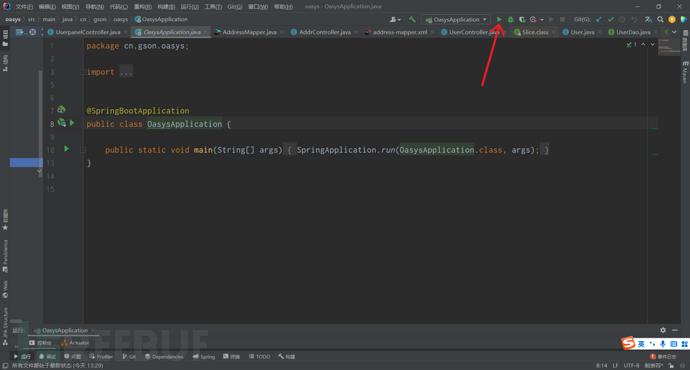Open the Console tab in run panel
The height and width of the screenshot is (370, 690).
(40, 343)
